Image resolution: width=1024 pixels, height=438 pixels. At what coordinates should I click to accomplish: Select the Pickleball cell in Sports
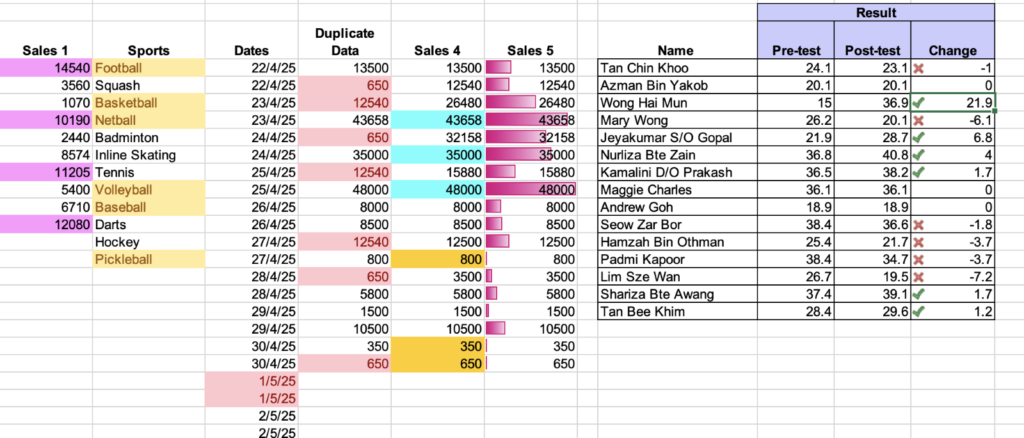[149, 259]
